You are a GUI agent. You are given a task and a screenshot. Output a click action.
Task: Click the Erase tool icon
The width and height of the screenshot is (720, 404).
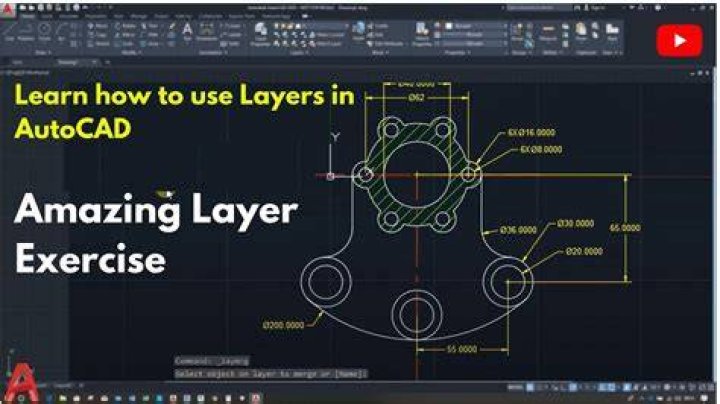pyautogui.click(x=172, y=27)
